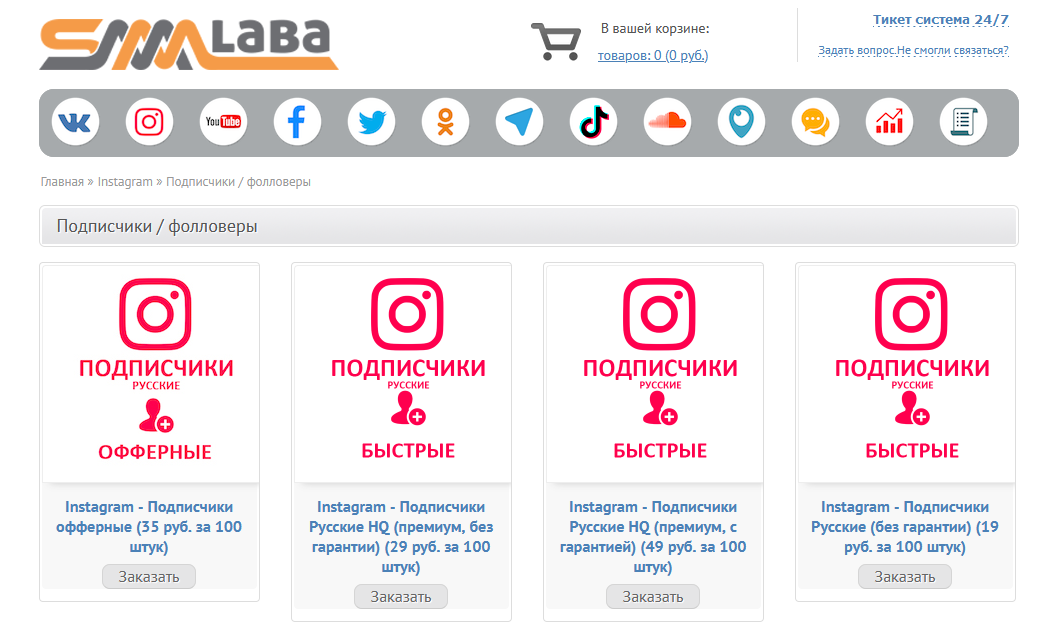Click 'Заказать' for 49 руб. premium followers
Viewport: 1038px width, 632px height.
coord(653,596)
